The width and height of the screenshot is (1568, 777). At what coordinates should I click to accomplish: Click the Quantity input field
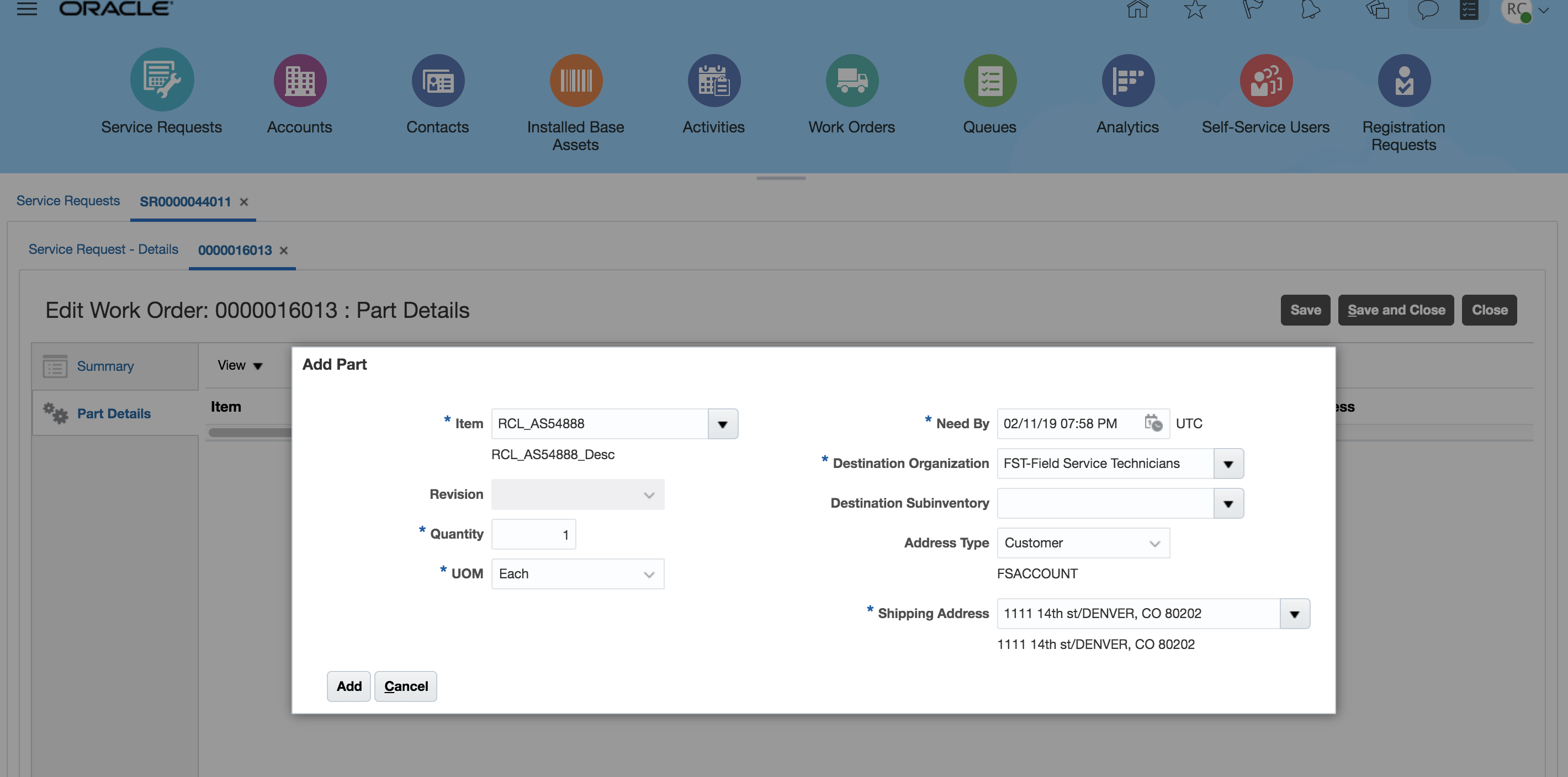(533, 534)
